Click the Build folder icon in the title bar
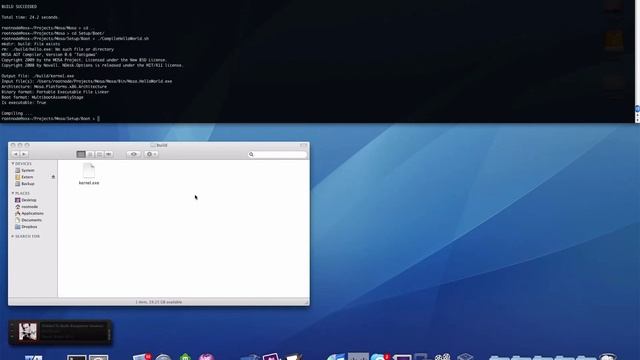 pyautogui.click(x=153, y=145)
